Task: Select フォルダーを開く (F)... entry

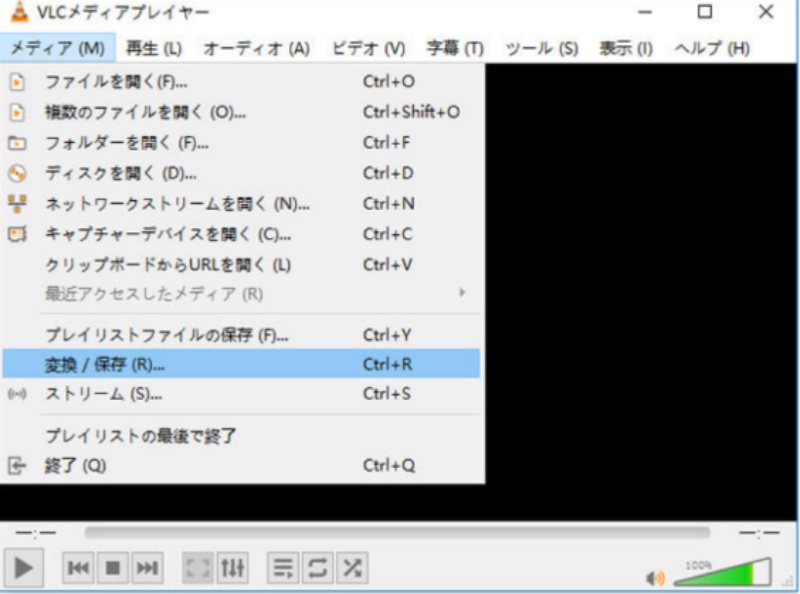Action: point(241,143)
